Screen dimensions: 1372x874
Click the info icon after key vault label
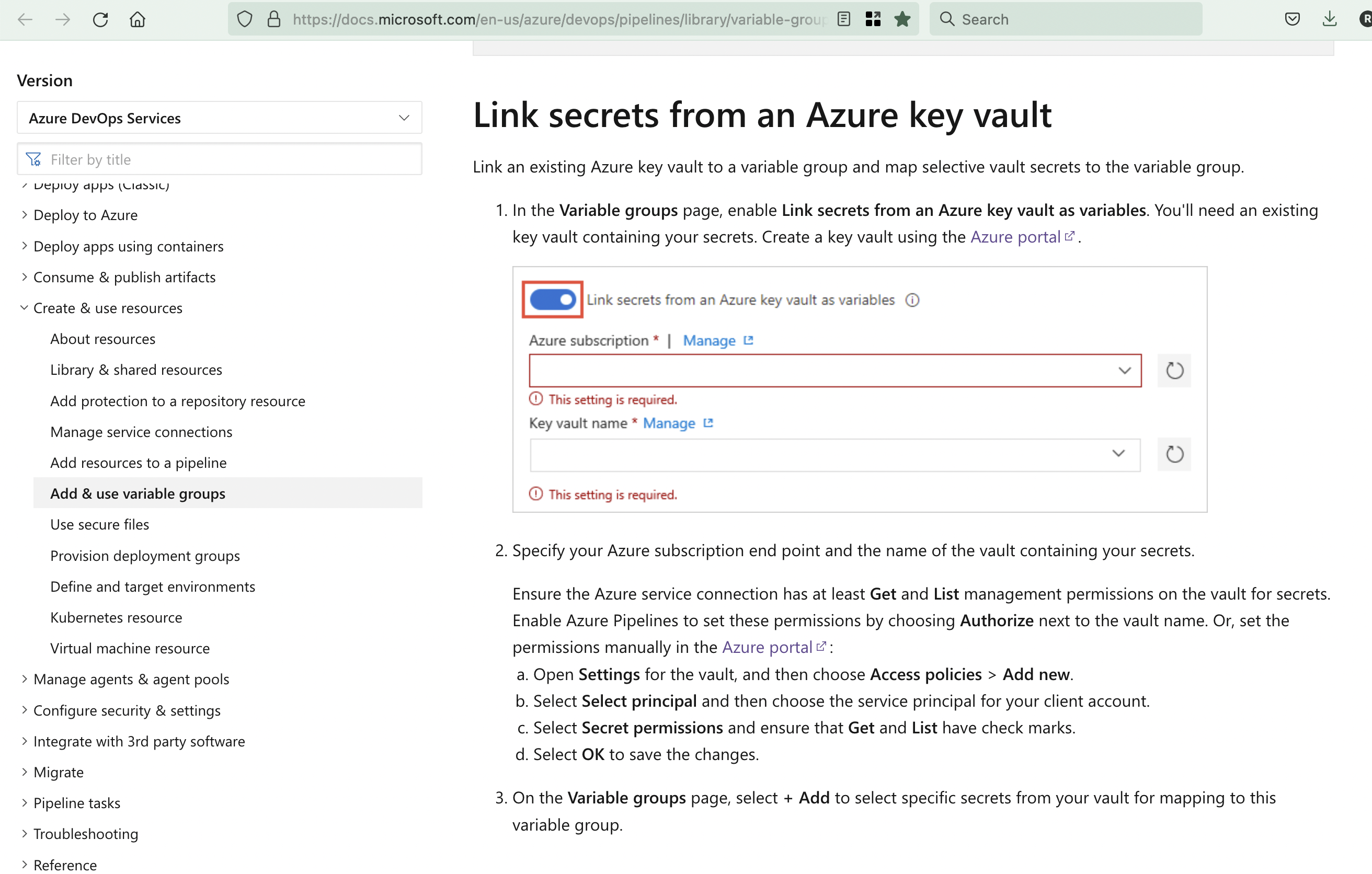912,300
